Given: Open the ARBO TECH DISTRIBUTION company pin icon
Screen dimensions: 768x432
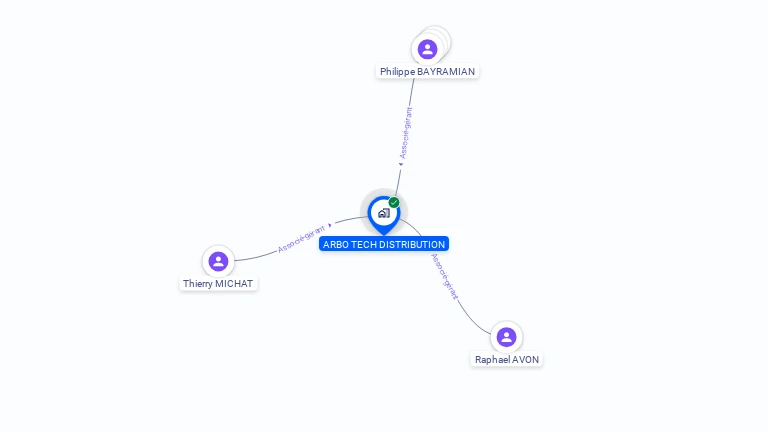Looking at the screenshot, I should pos(384,215).
